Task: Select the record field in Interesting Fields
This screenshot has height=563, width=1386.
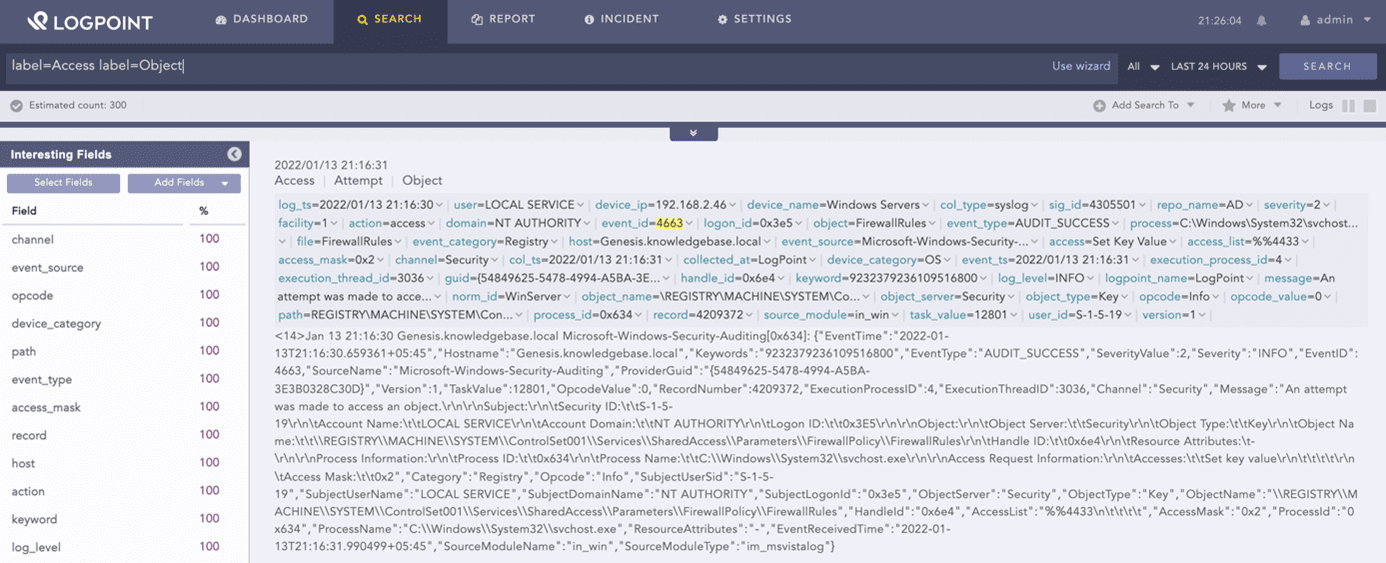Action: pos(29,435)
